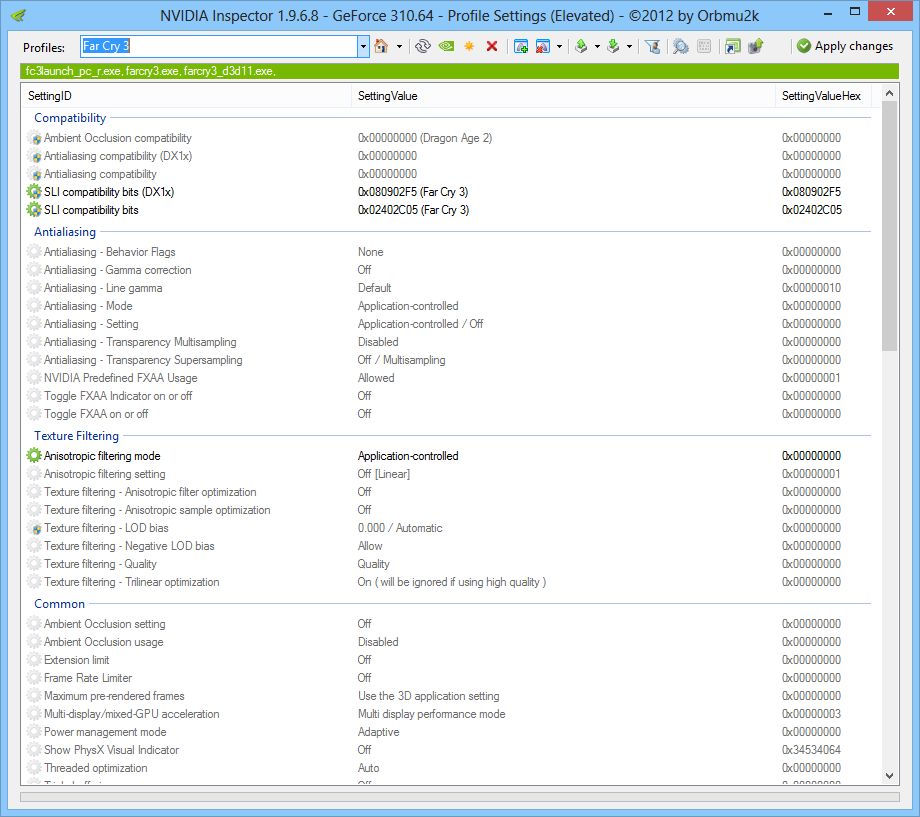This screenshot has width=920, height=817.
Task: Click the settings list scrollbar down arrow
Action: [x=889, y=775]
